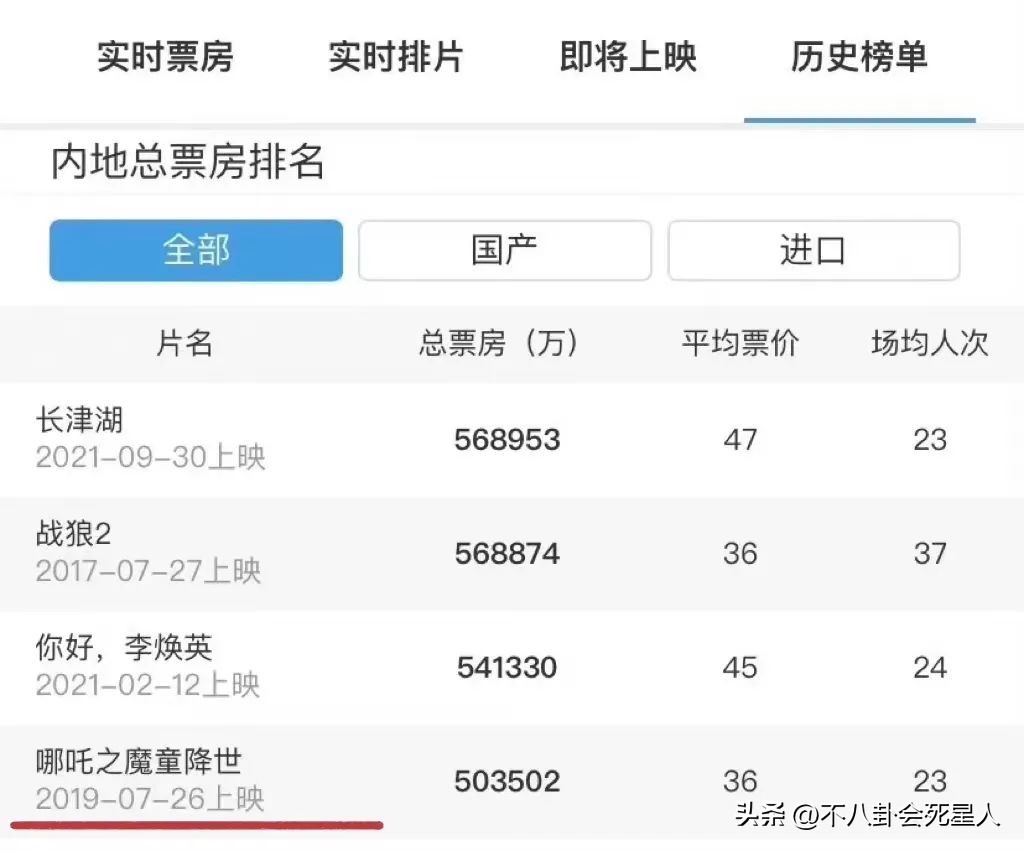Filter by 国产 films
Screen dimensions: 1024x851
point(504,251)
